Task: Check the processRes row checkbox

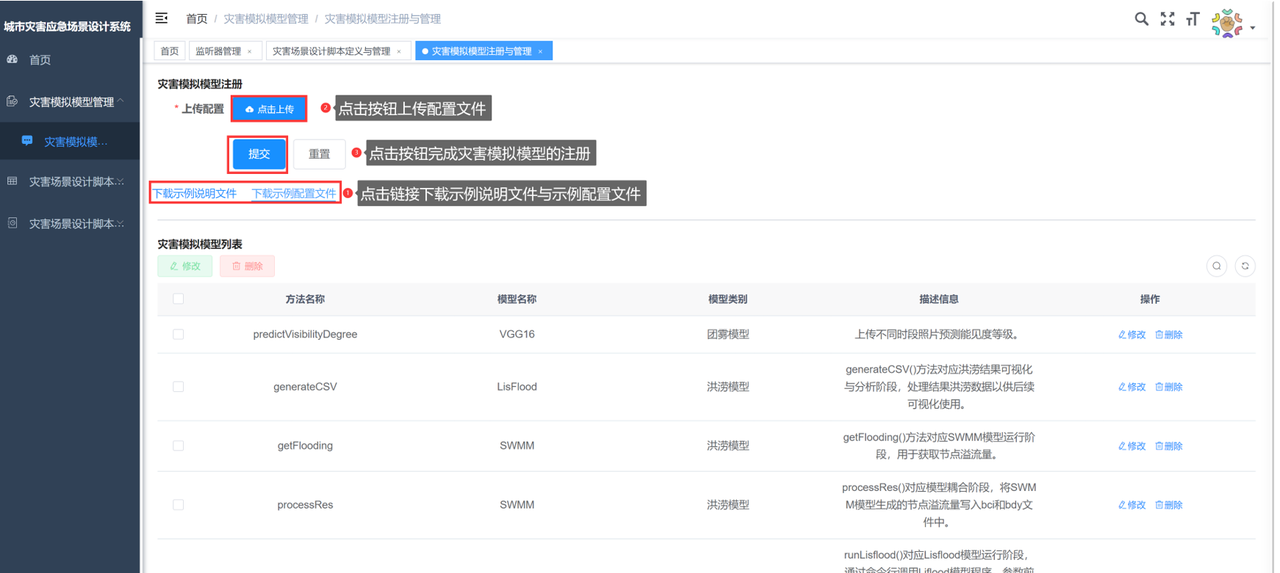Action: point(178,505)
